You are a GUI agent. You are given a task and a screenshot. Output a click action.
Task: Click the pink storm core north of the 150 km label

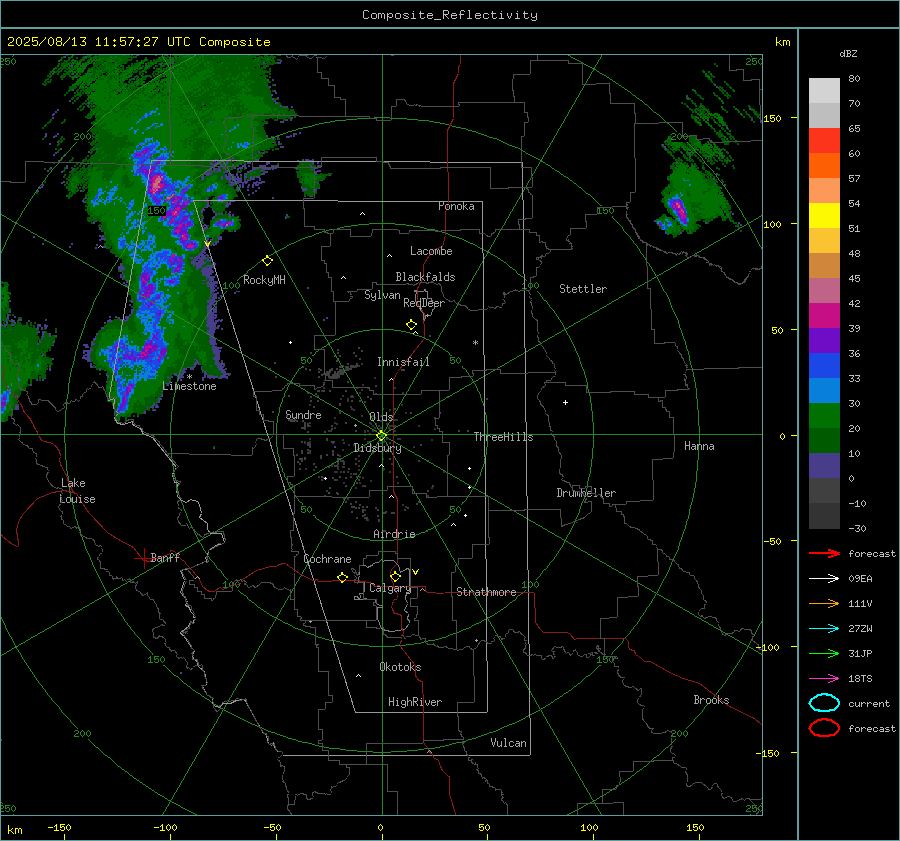coord(156,184)
